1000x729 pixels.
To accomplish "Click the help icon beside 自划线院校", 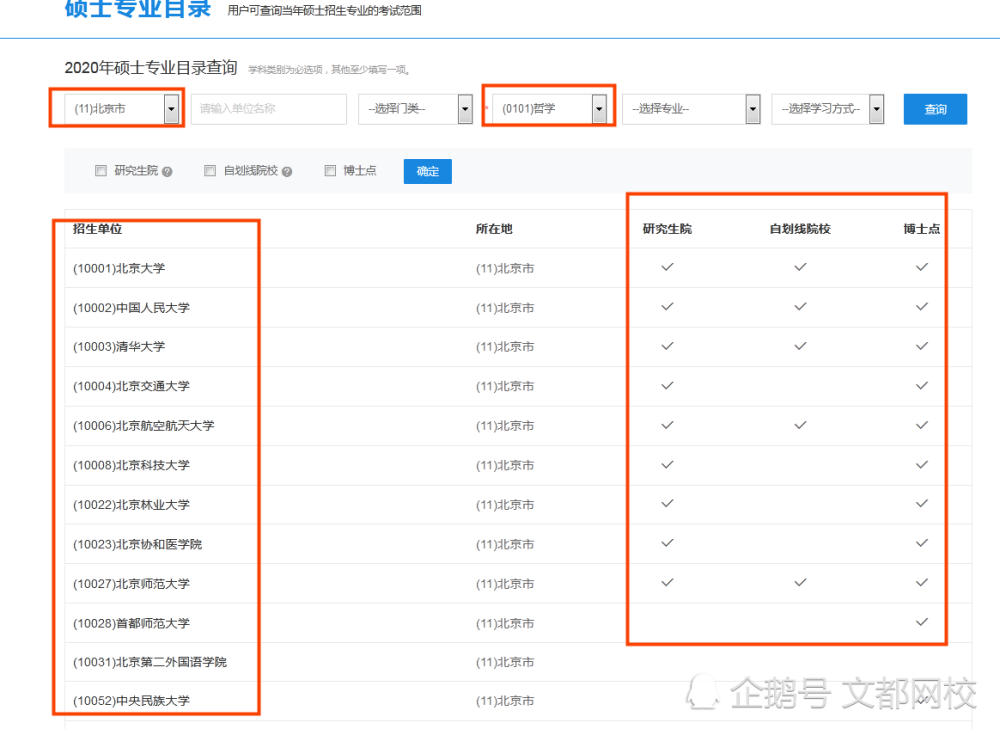I will [287, 172].
